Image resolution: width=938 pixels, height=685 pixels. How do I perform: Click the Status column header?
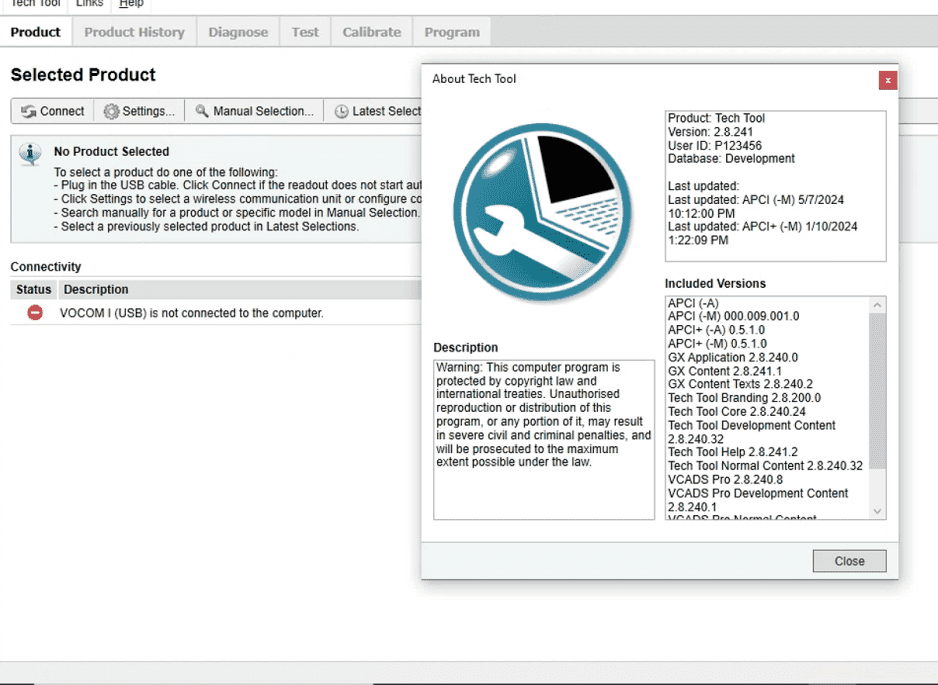pos(34,290)
